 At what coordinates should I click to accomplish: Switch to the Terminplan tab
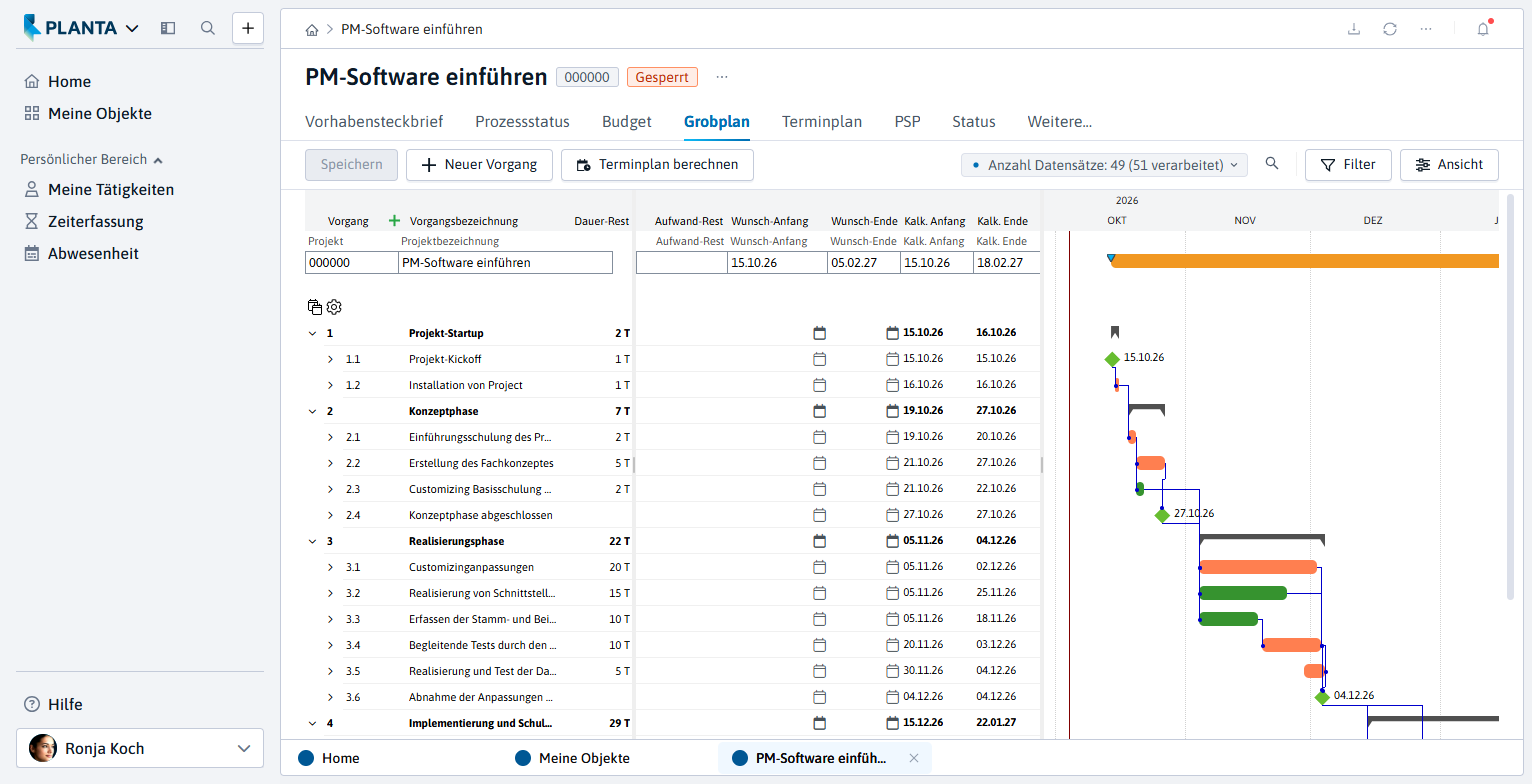point(822,122)
